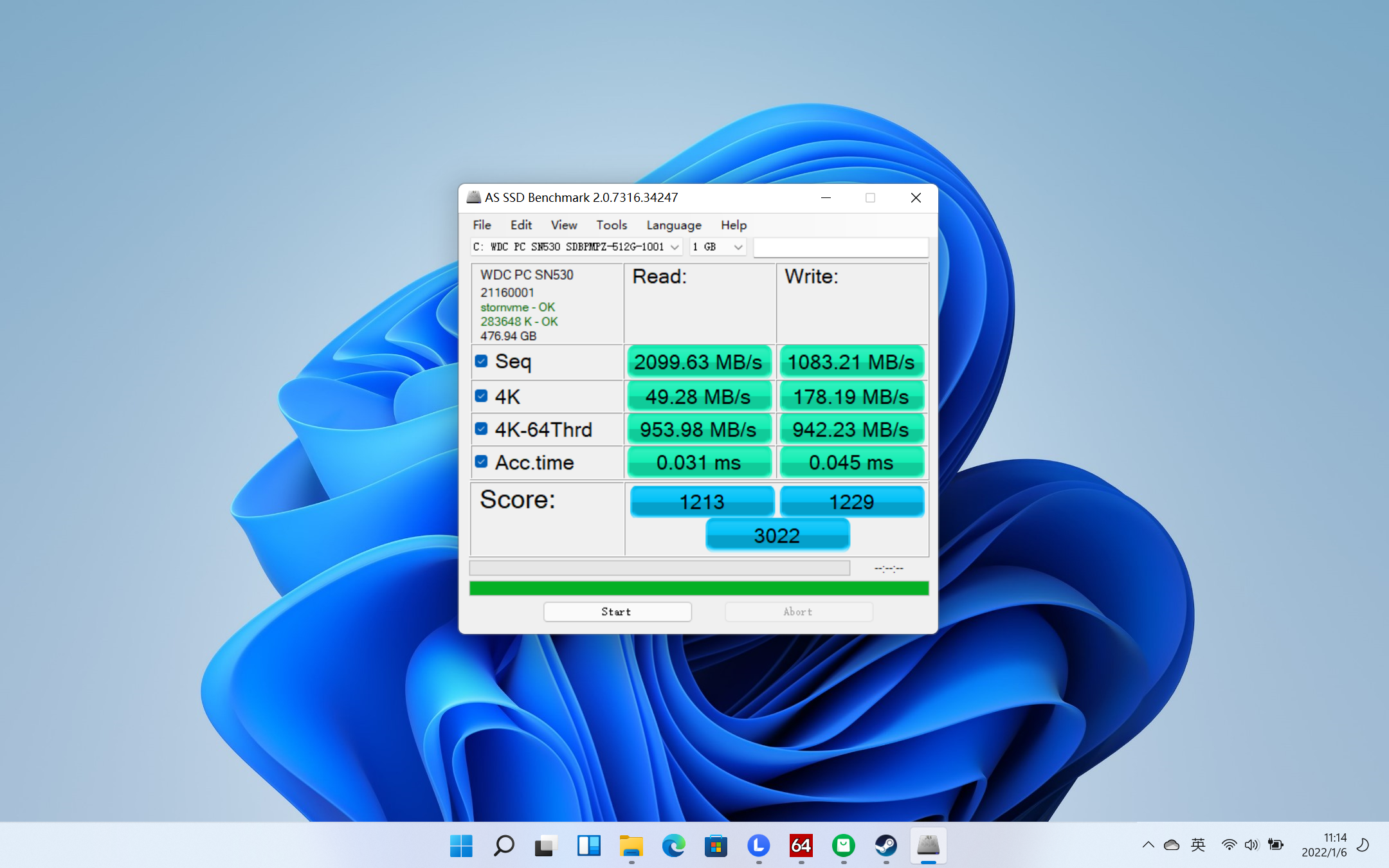Click the stornvme - OK driver text

518,307
